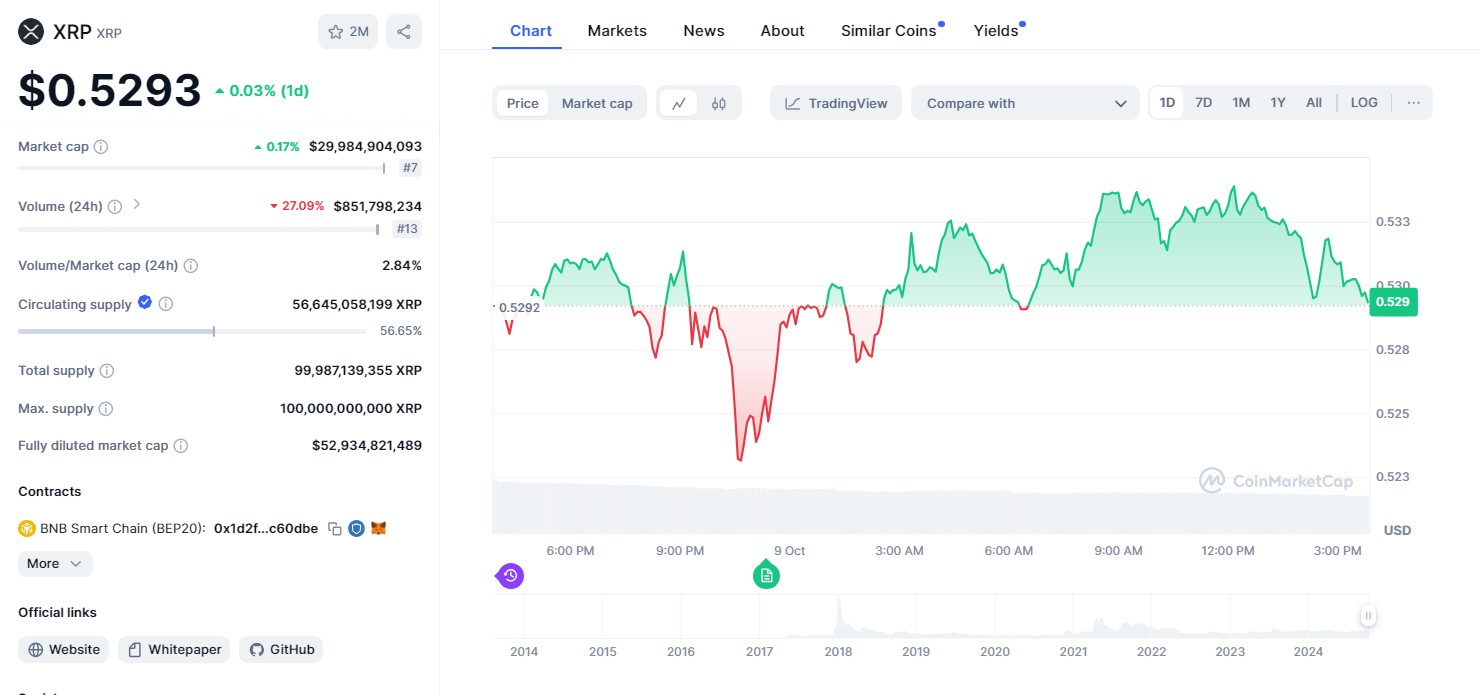Copy the BNB Smart Chain contract address
This screenshot has width=1480, height=695.
pos(335,528)
